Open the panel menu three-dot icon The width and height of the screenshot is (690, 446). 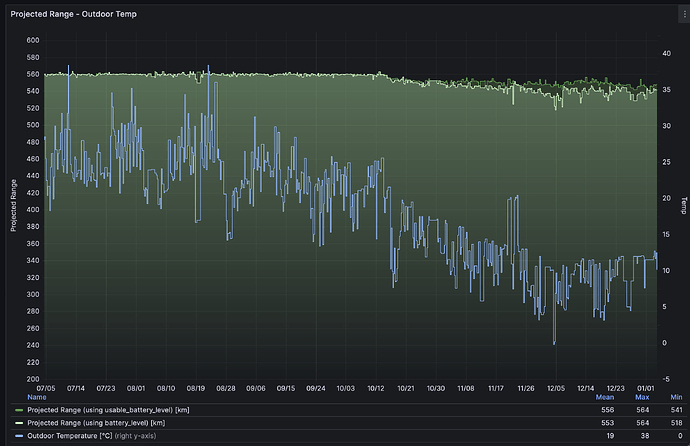[684, 15]
